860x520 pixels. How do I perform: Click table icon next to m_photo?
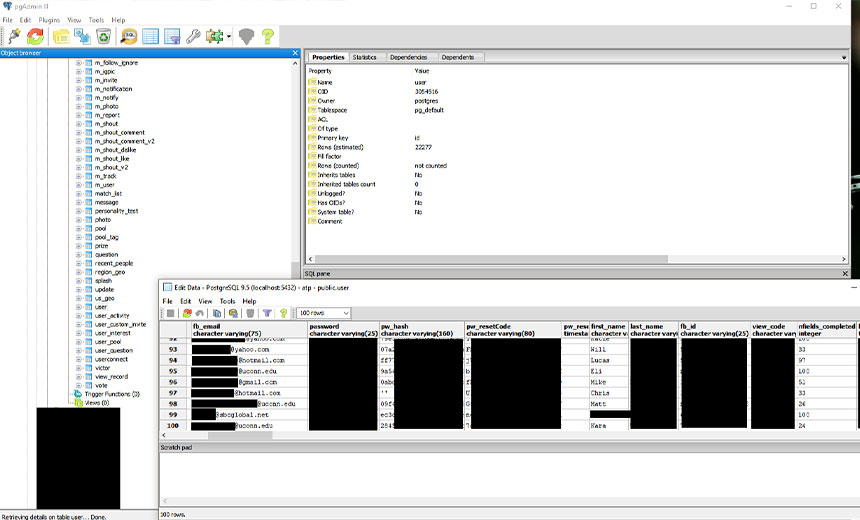pos(89,106)
